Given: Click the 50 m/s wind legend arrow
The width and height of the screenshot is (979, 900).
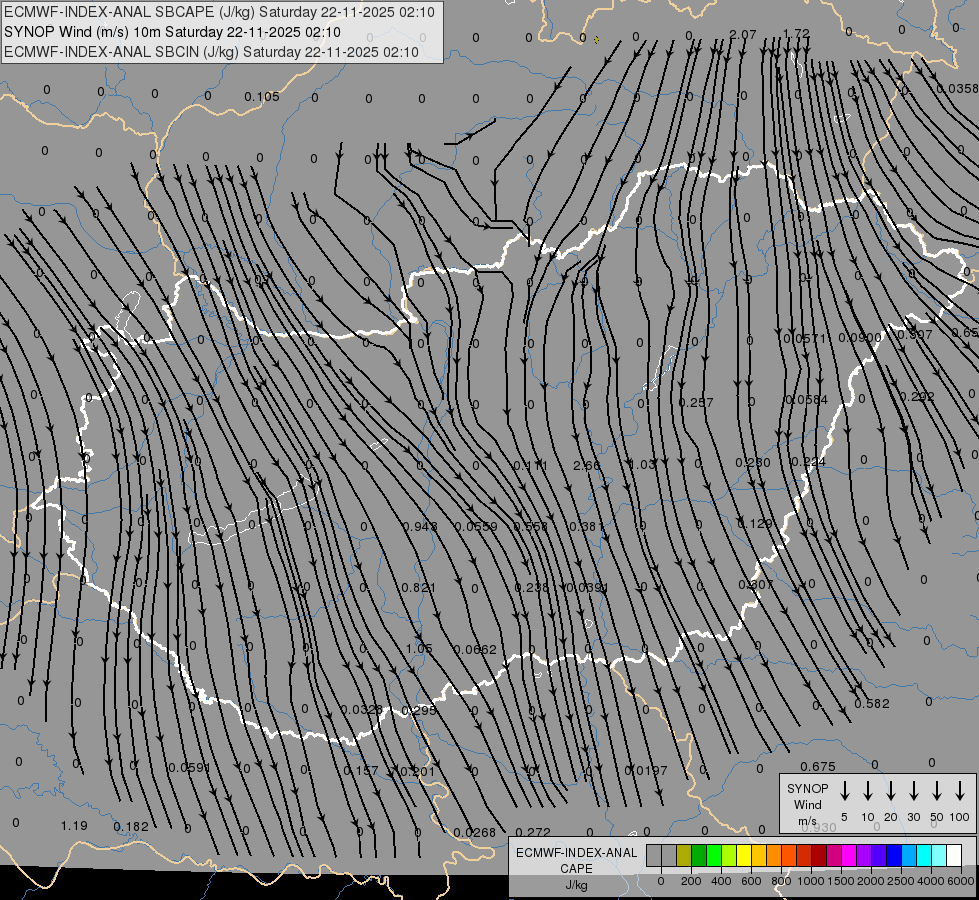Looking at the screenshot, I should (937, 791).
